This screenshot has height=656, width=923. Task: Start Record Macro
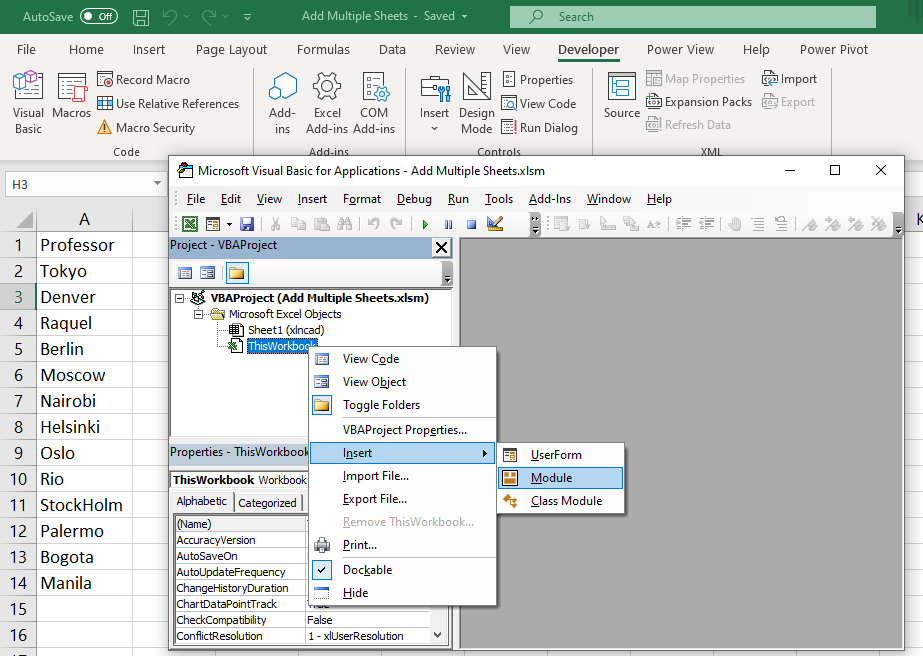[x=144, y=79]
